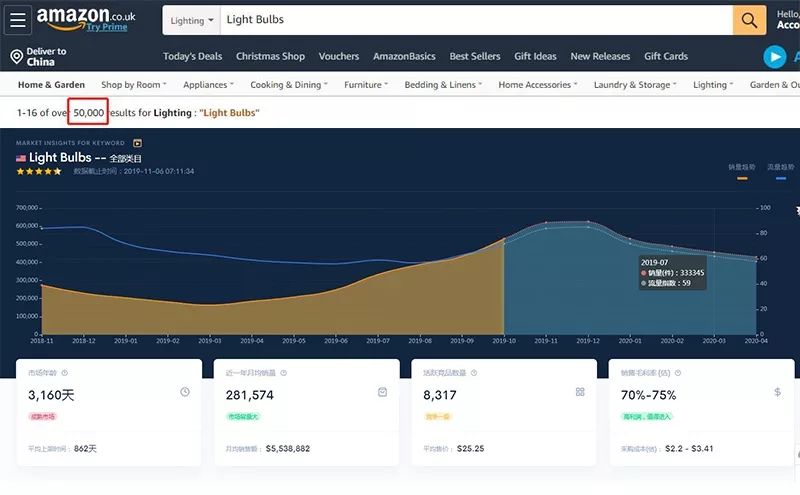800x495 pixels.
Task: Toggle the blue traffic trend legend
Action: click(x=780, y=171)
